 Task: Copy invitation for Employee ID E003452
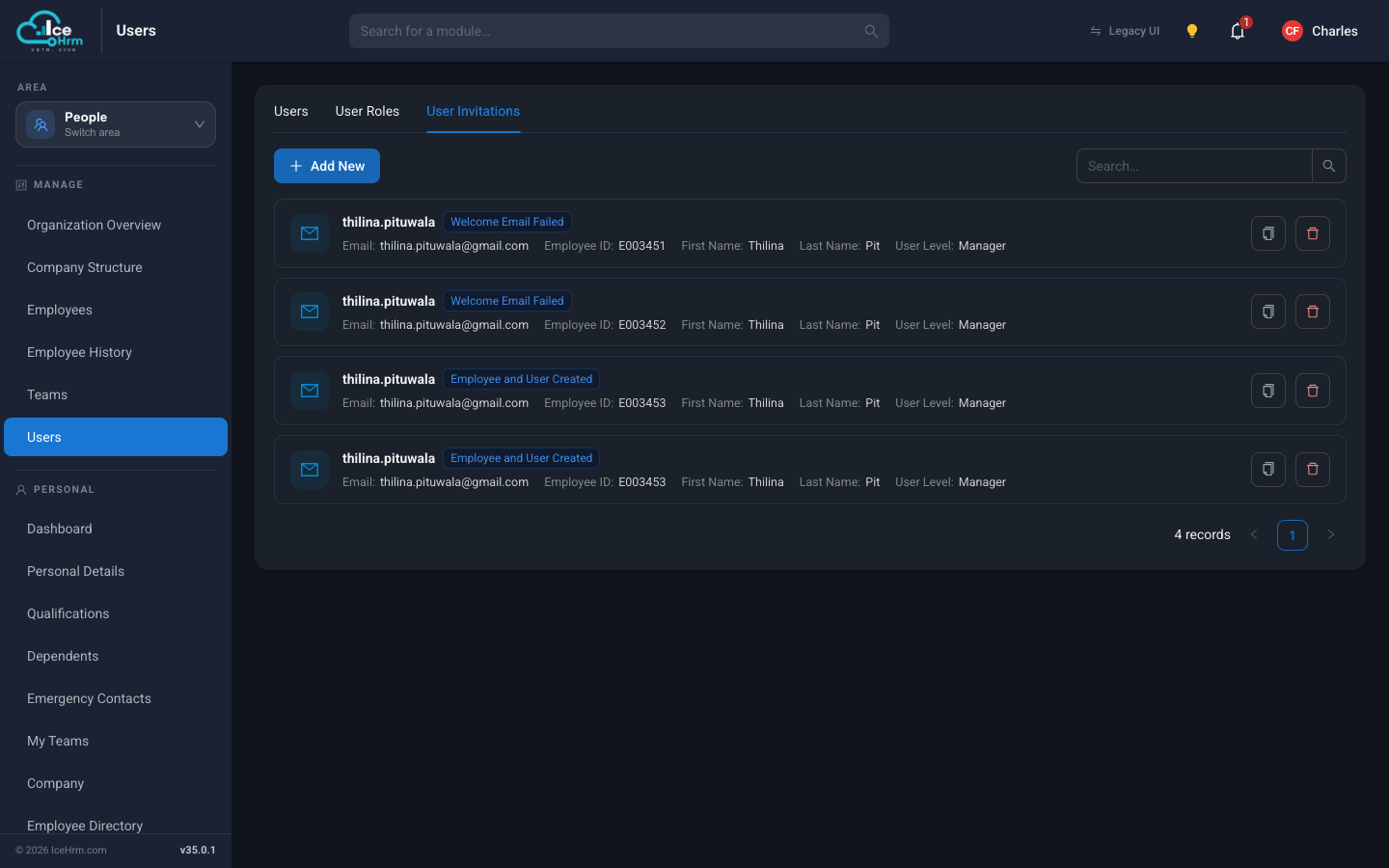tap(1268, 312)
